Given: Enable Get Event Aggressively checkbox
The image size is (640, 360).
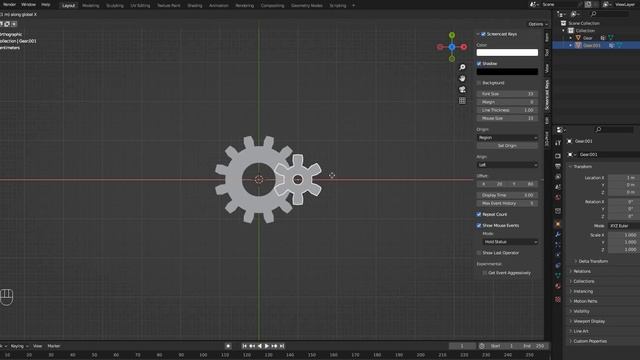Looking at the screenshot, I should tap(484, 273).
